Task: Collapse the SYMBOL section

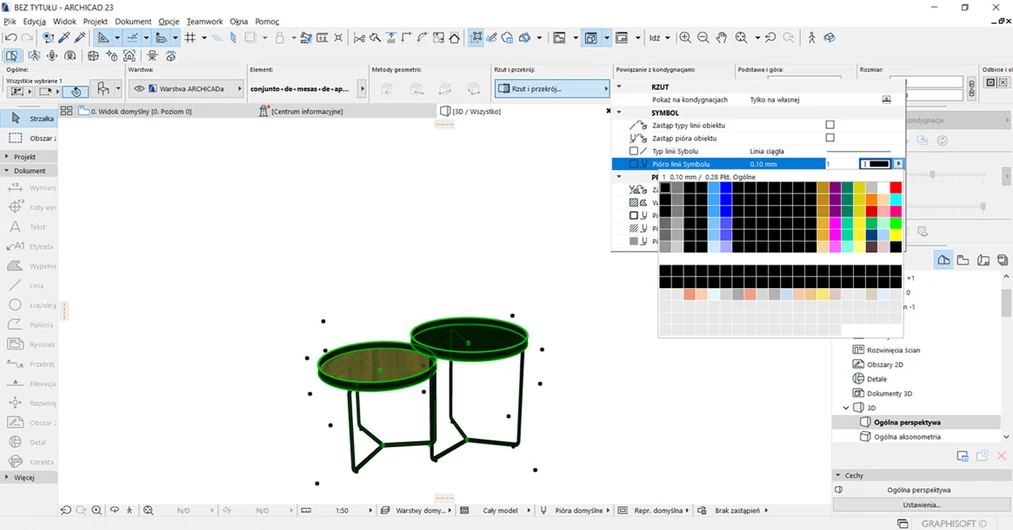Action: pyautogui.click(x=620, y=113)
